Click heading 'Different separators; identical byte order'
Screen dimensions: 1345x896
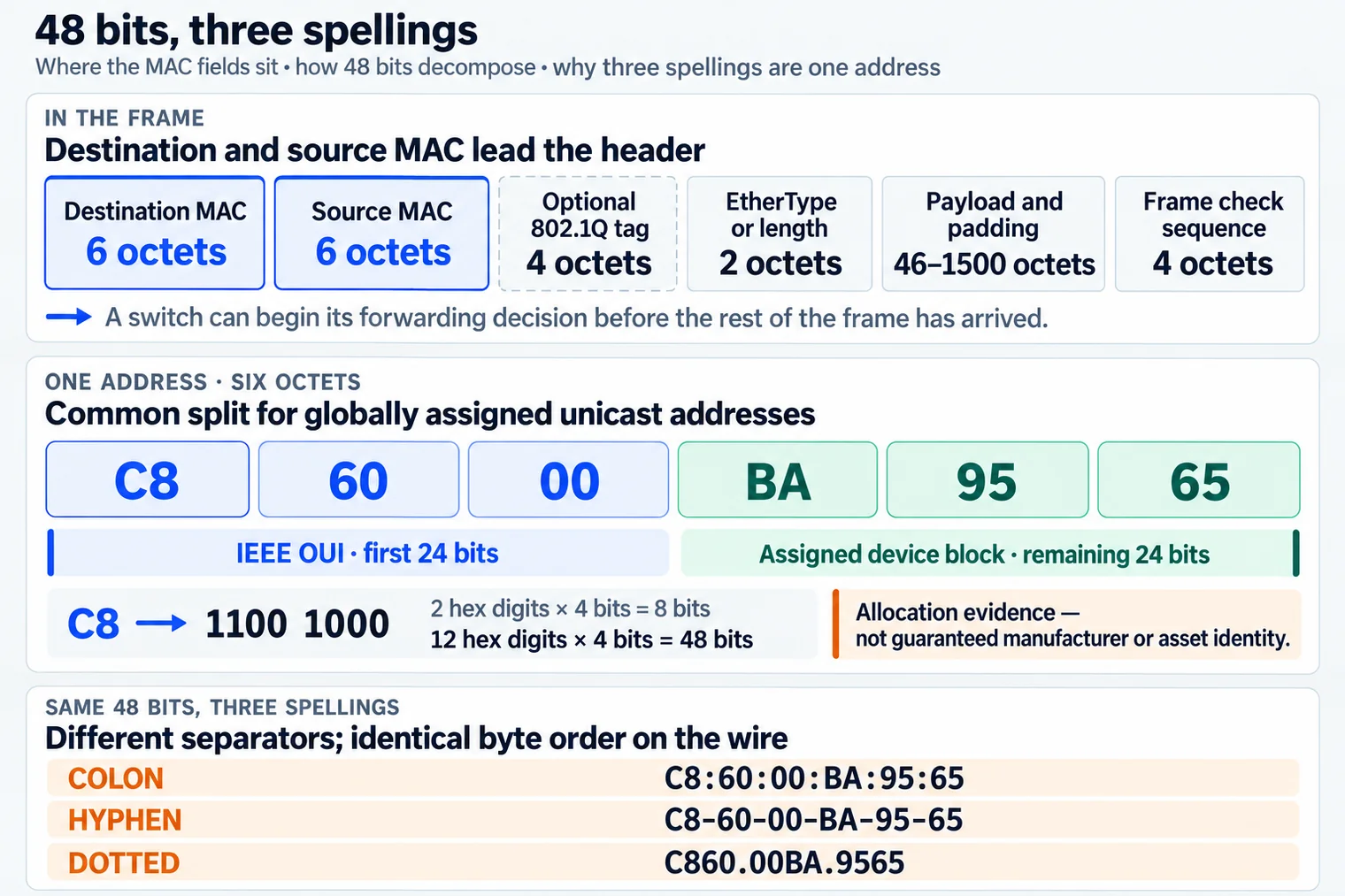[416, 739]
